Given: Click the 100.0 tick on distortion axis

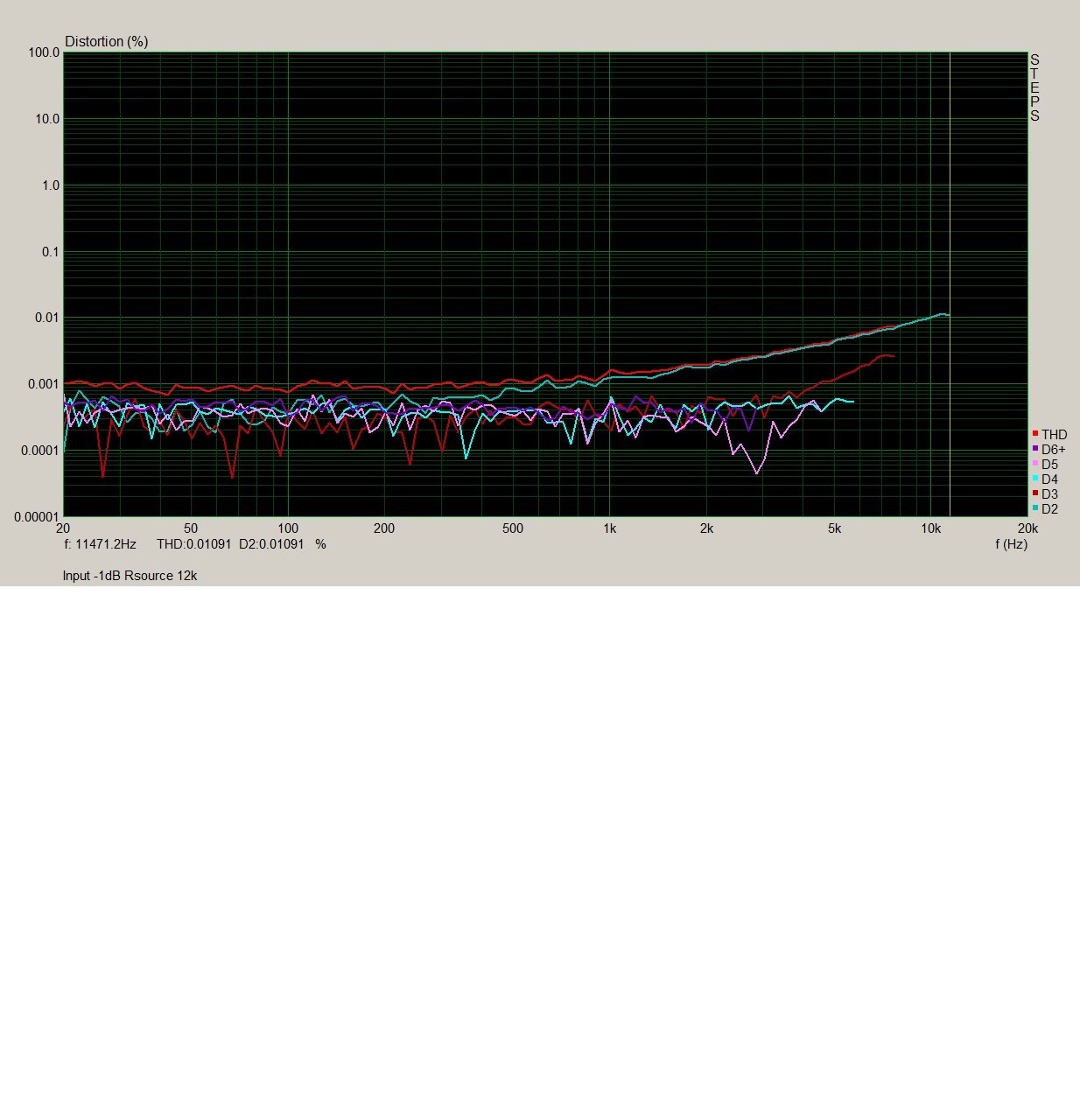Looking at the screenshot, I should [x=44, y=52].
